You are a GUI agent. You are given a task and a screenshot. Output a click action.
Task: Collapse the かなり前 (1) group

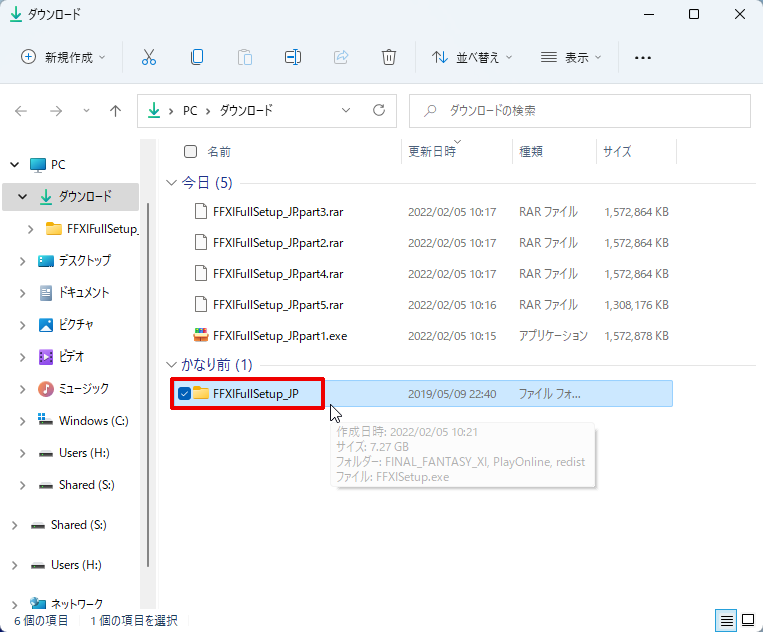pyautogui.click(x=171, y=364)
